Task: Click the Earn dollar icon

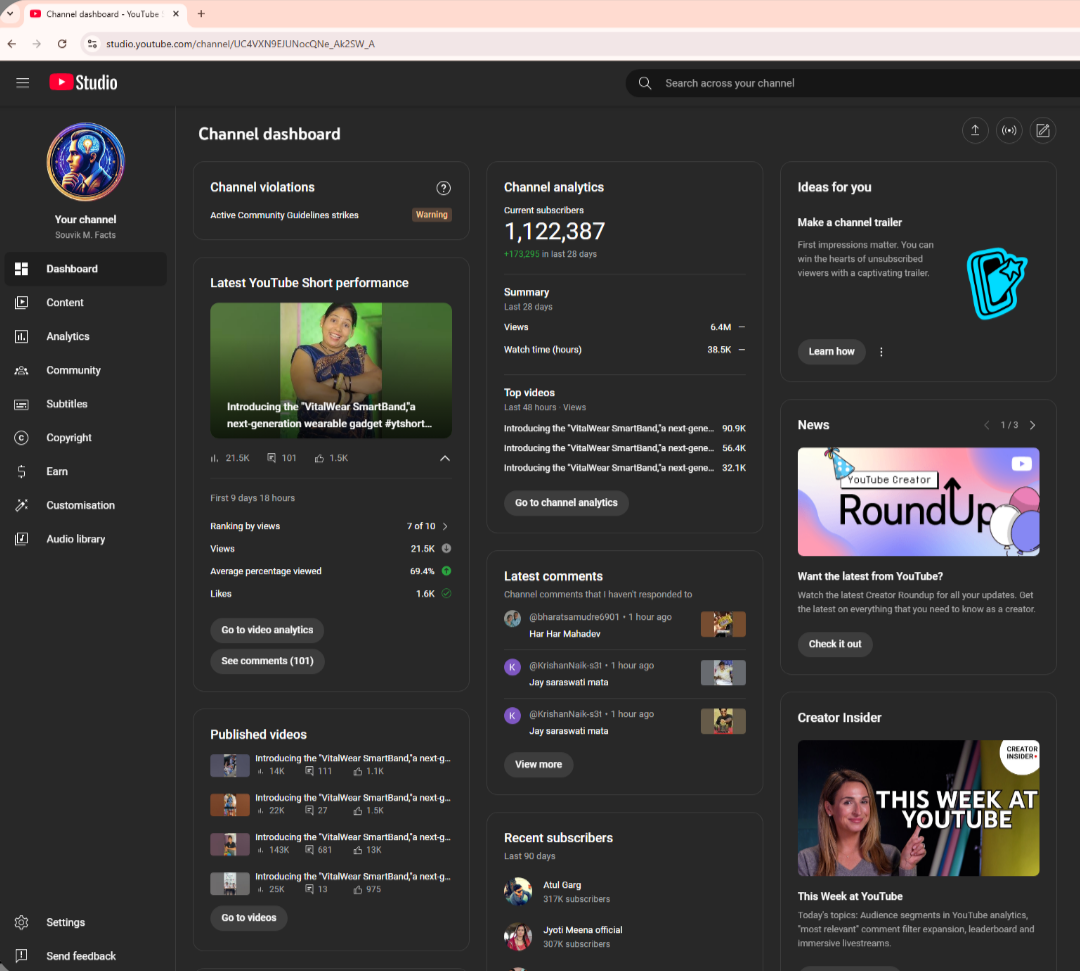Action: (21, 471)
